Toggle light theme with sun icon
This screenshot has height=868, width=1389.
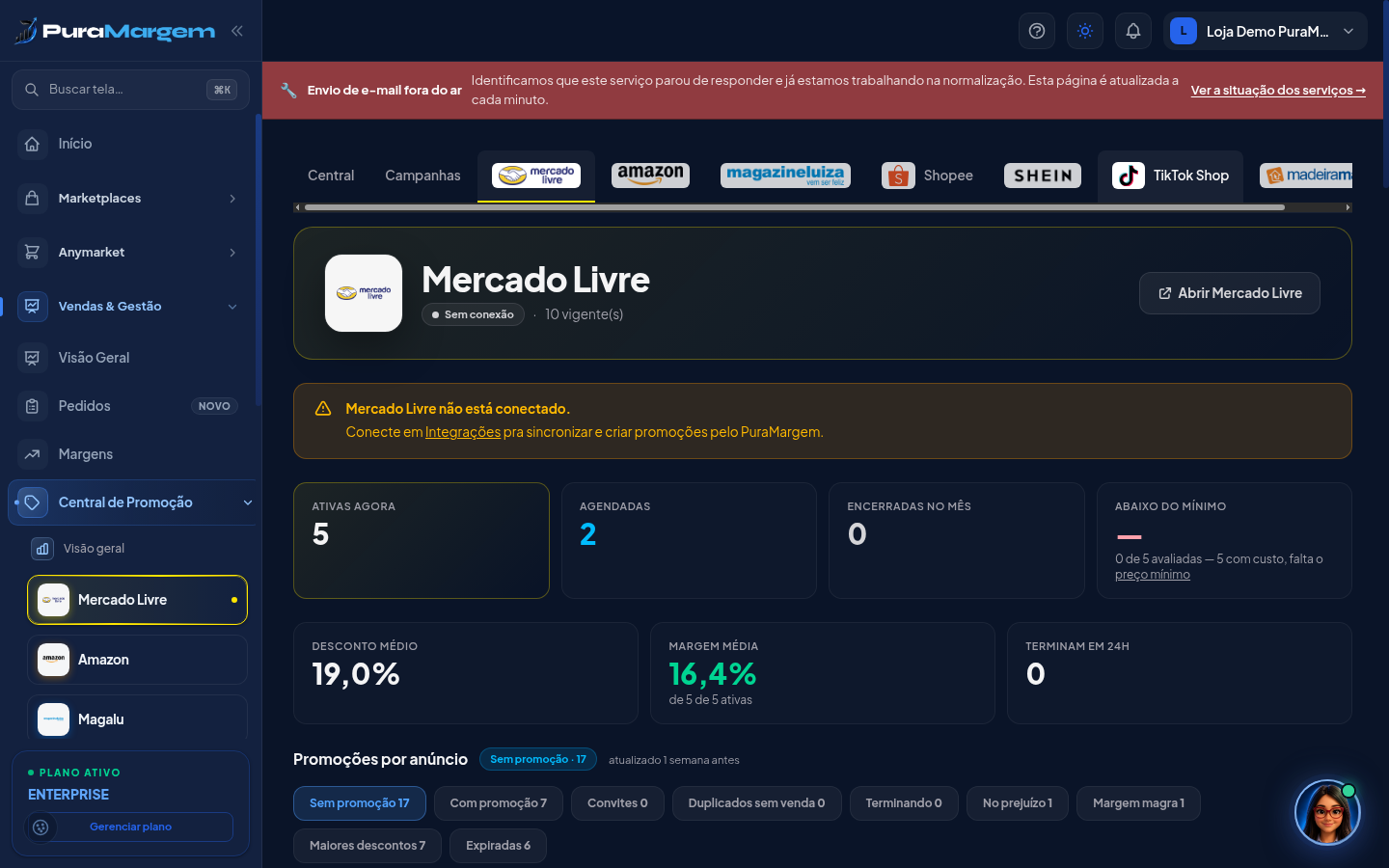[x=1085, y=31]
